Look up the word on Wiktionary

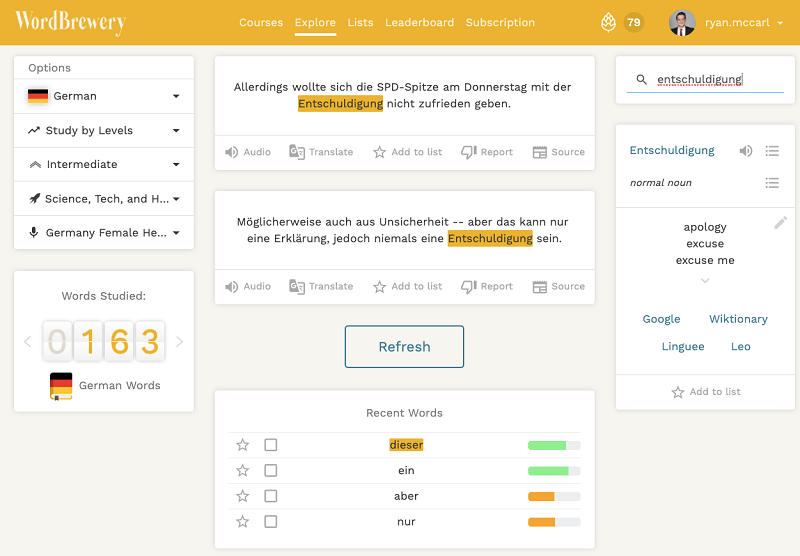738,319
